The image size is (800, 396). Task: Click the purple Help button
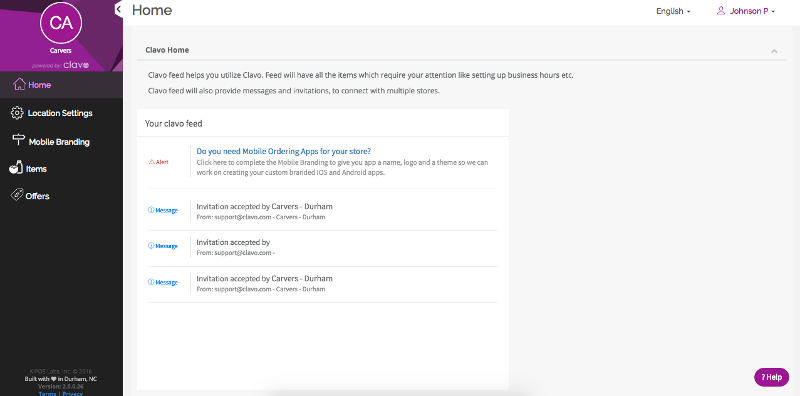click(x=771, y=377)
